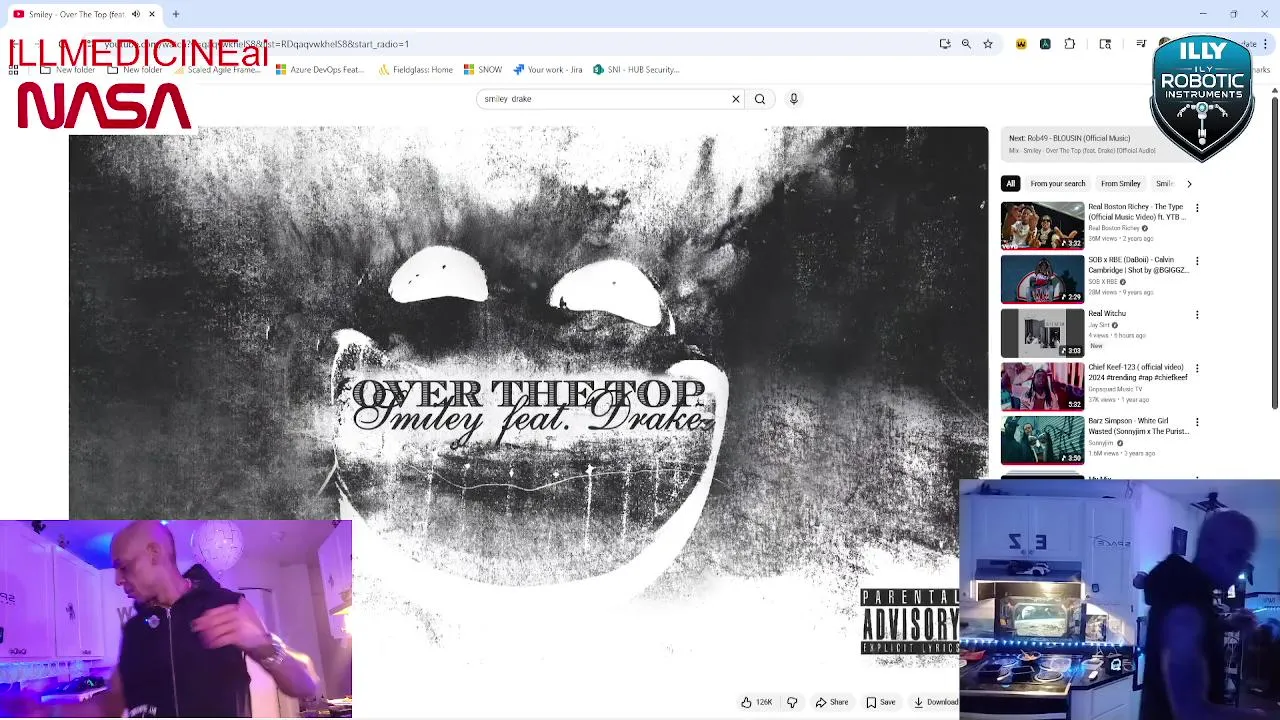This screenshot has width=1280, height=720.
Task: Click the Jay Sirt channel name
Action: click(x=1099, y=325)
